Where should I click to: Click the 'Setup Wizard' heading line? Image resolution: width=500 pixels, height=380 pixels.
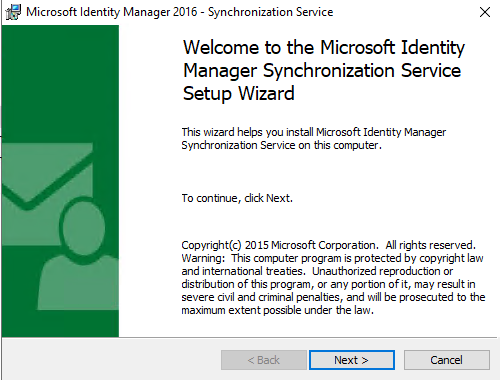tap(239, 93)
